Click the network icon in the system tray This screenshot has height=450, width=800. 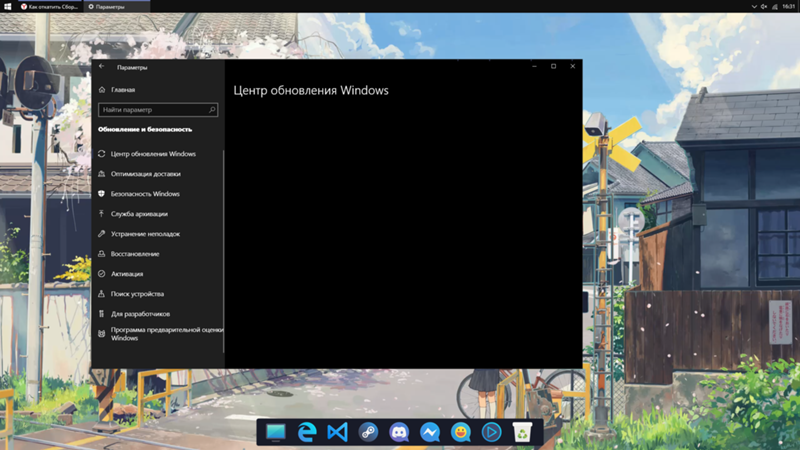click(x=774, y=7)
